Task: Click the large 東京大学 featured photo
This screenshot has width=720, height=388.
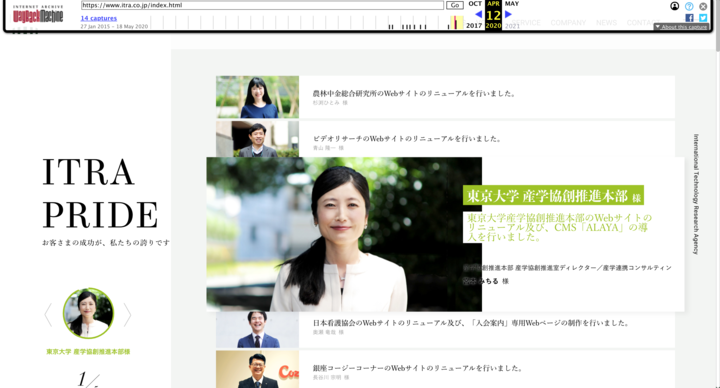Action: (x=344, y=234)
